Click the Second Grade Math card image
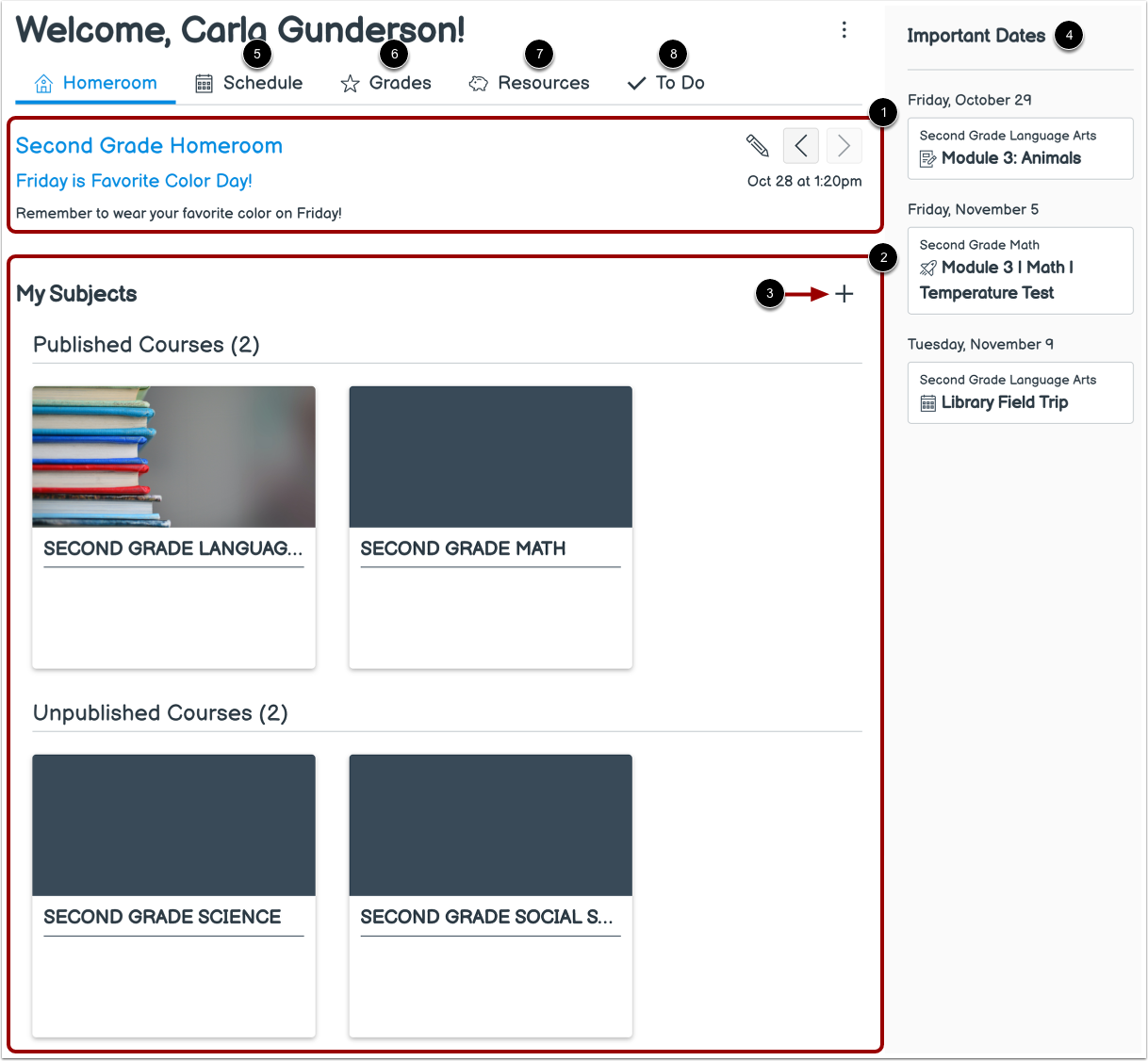The width and height of the screenshot is (1148, 1061). tap(490, 456)
